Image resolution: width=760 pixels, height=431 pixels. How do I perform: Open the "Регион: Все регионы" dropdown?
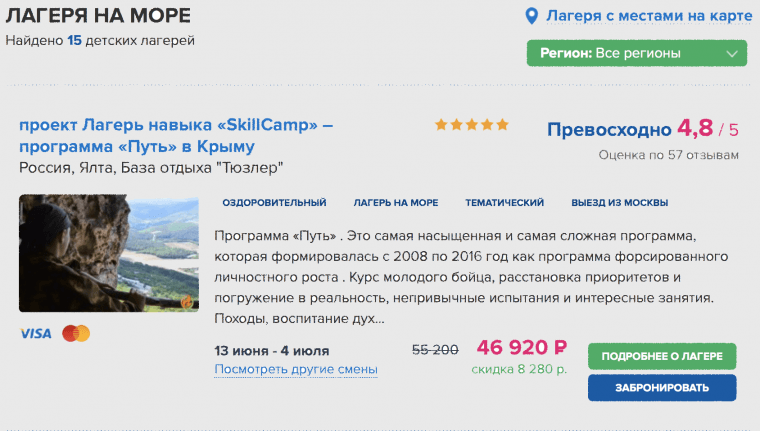pos(636,53)
